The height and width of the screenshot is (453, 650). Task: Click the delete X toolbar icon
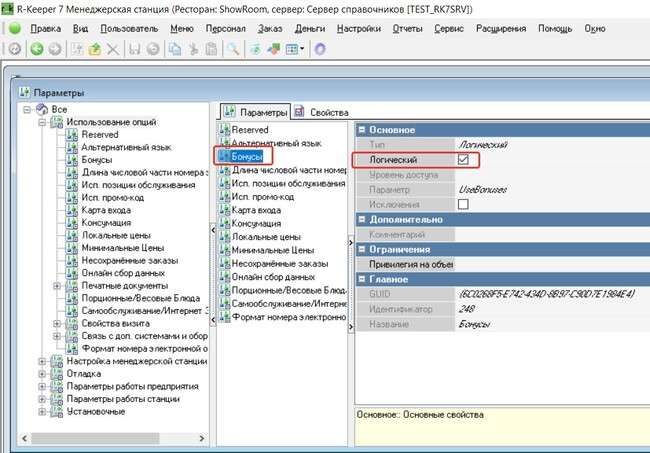(111, 48)
